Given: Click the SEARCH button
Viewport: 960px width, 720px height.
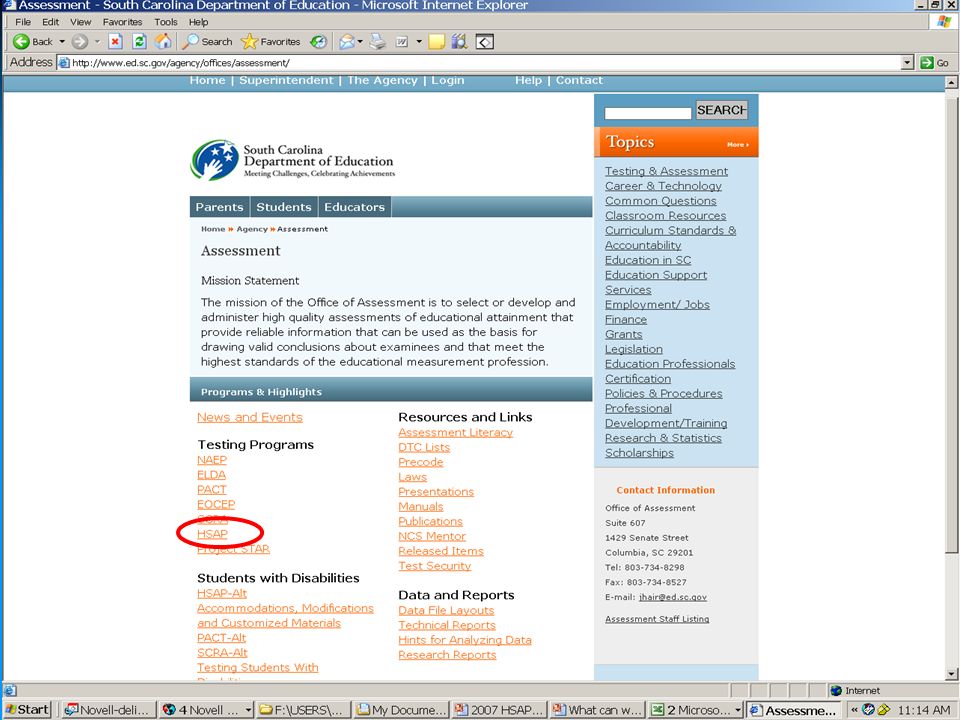Looking at the screenshot, I should pyautogui.click(x=721, y=110).
